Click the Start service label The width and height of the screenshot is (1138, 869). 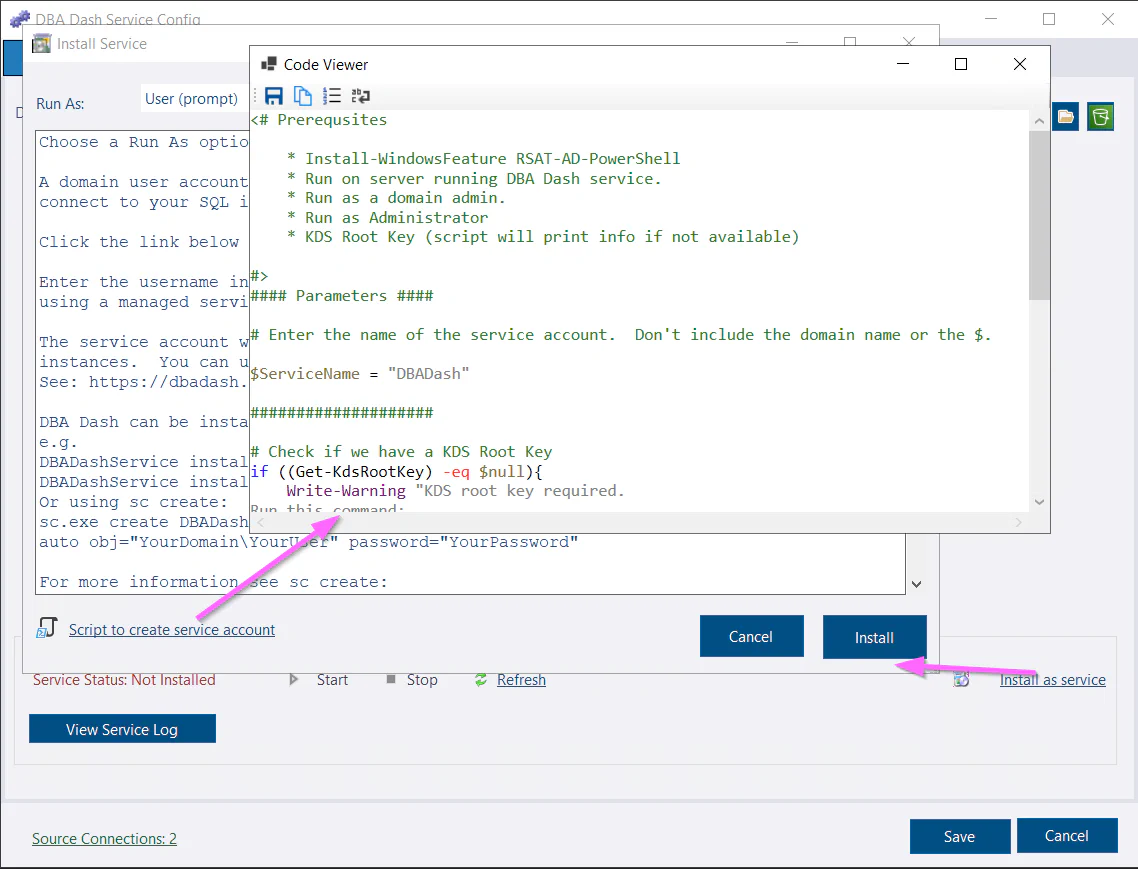coord(332,680)
